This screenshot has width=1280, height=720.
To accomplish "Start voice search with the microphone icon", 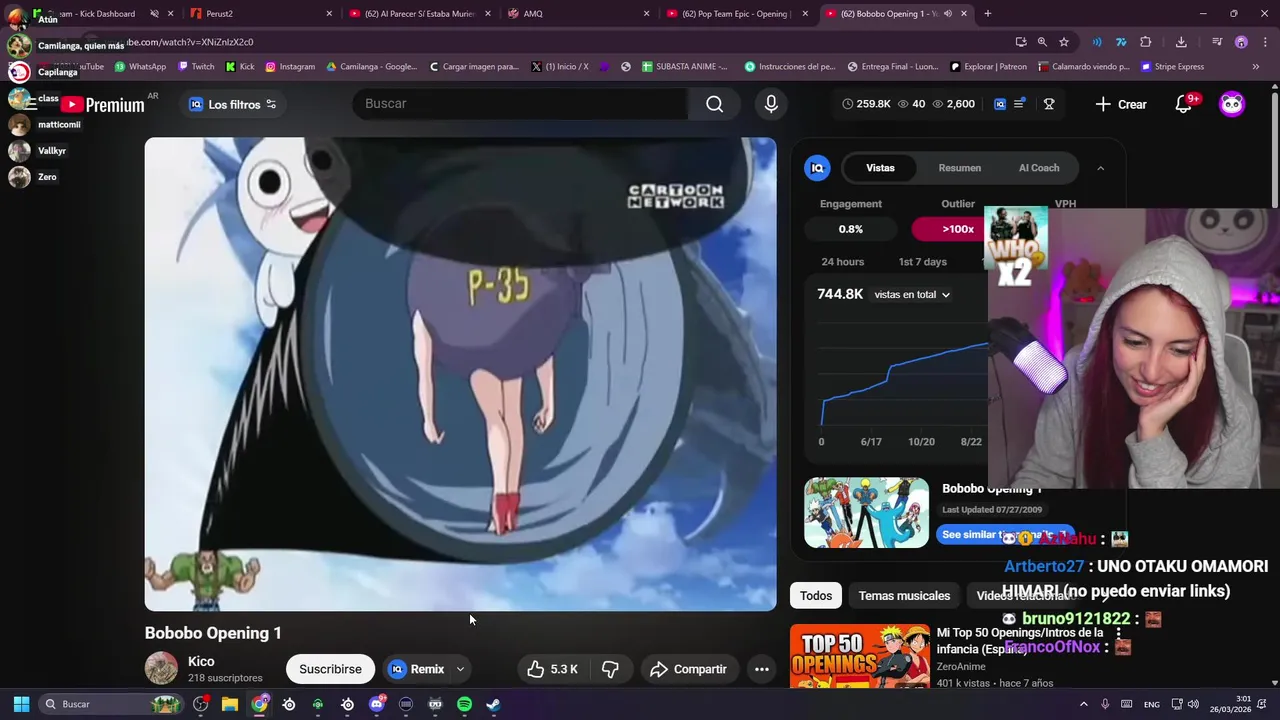I will 771,104.
